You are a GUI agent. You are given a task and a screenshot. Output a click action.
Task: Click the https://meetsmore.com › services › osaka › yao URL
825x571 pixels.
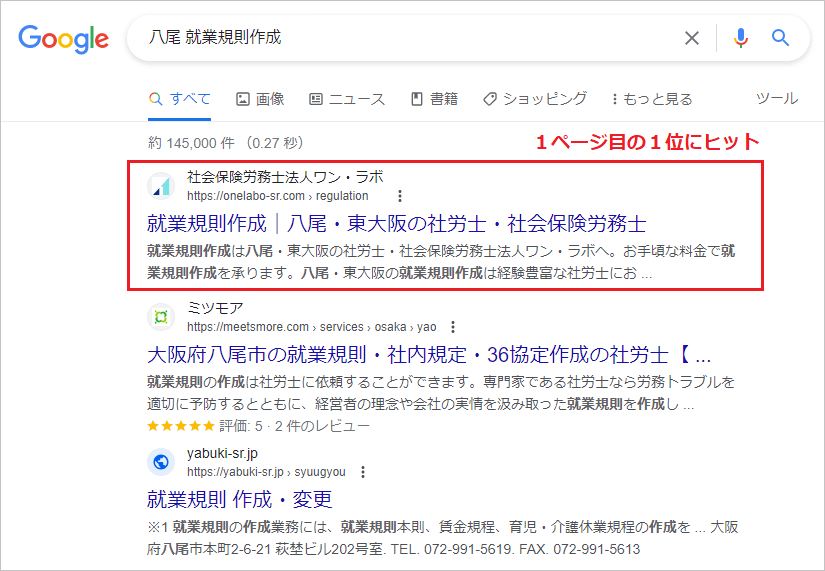click(311, 327)
